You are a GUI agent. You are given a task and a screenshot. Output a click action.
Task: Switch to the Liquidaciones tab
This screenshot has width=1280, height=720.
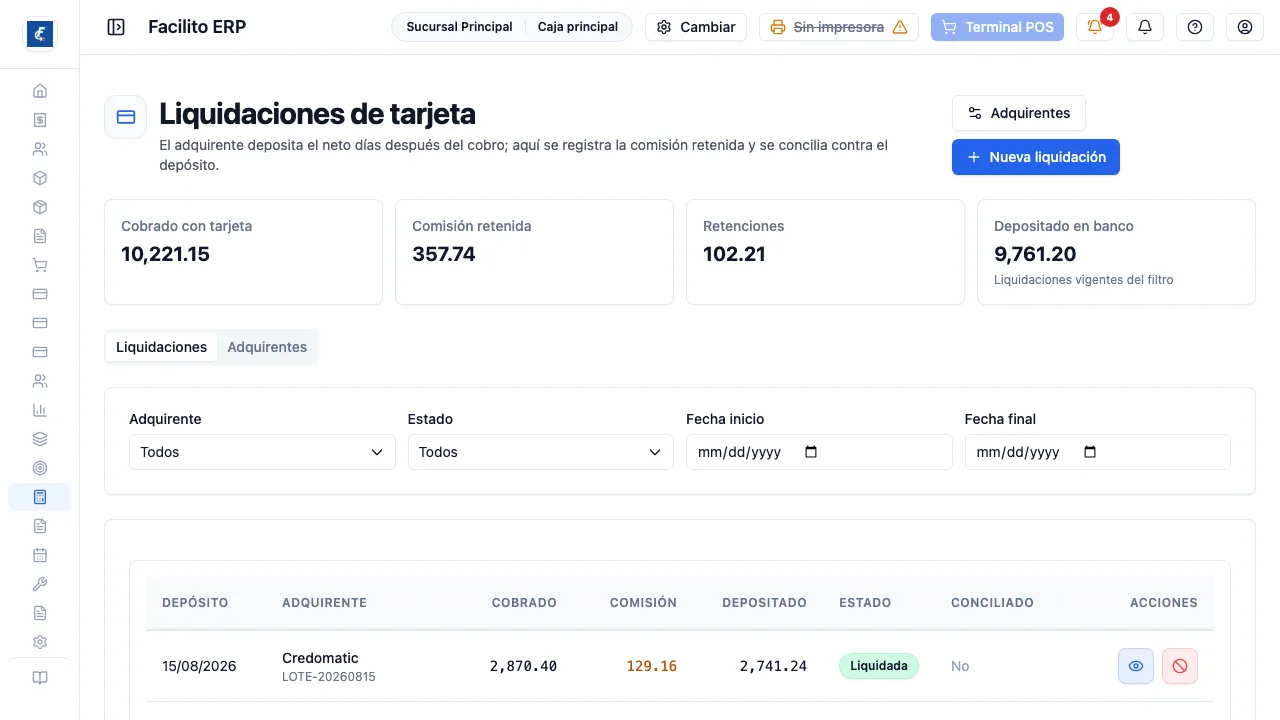point(161,347)
